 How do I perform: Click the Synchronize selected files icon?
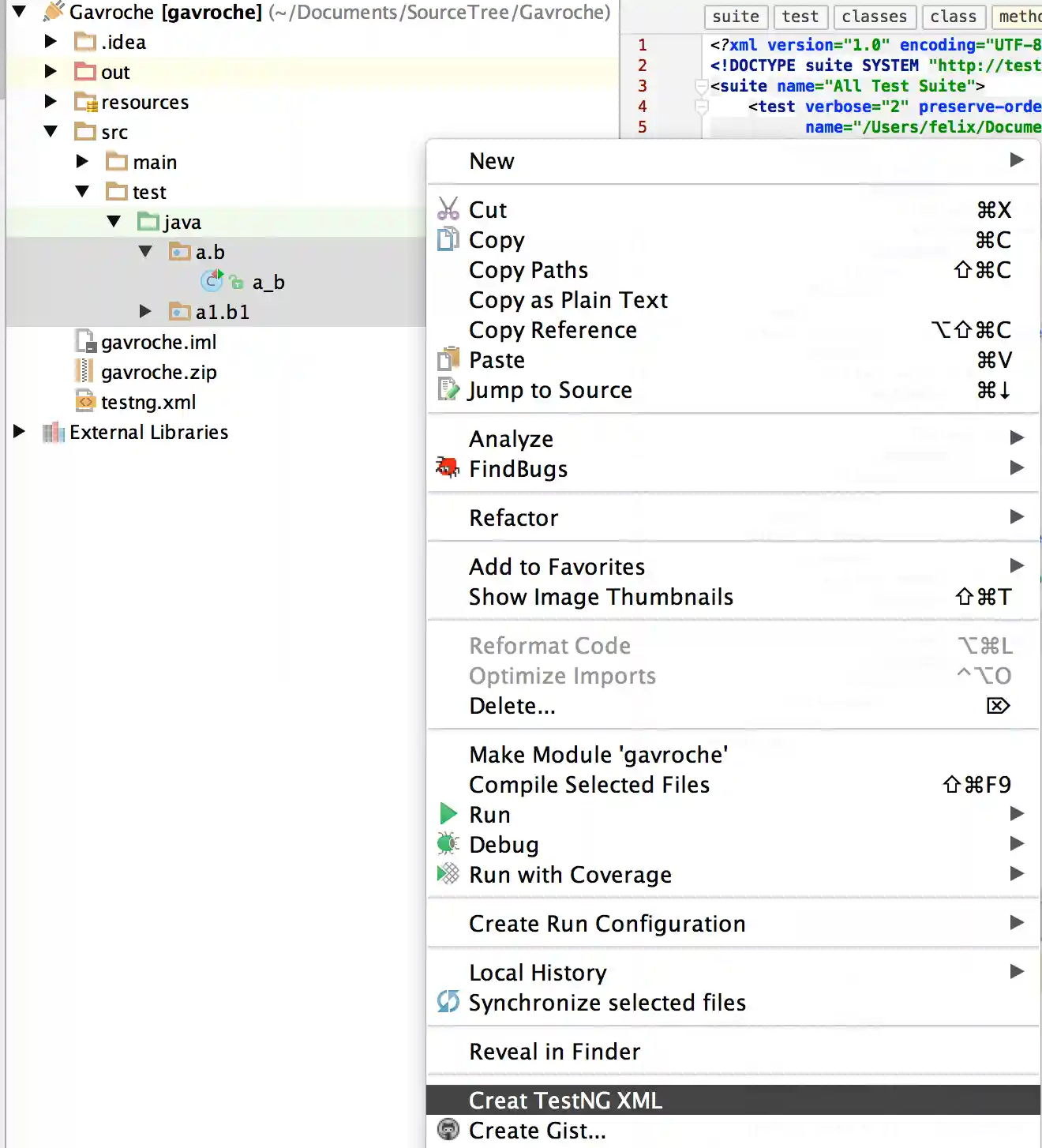coord(448,1002)
